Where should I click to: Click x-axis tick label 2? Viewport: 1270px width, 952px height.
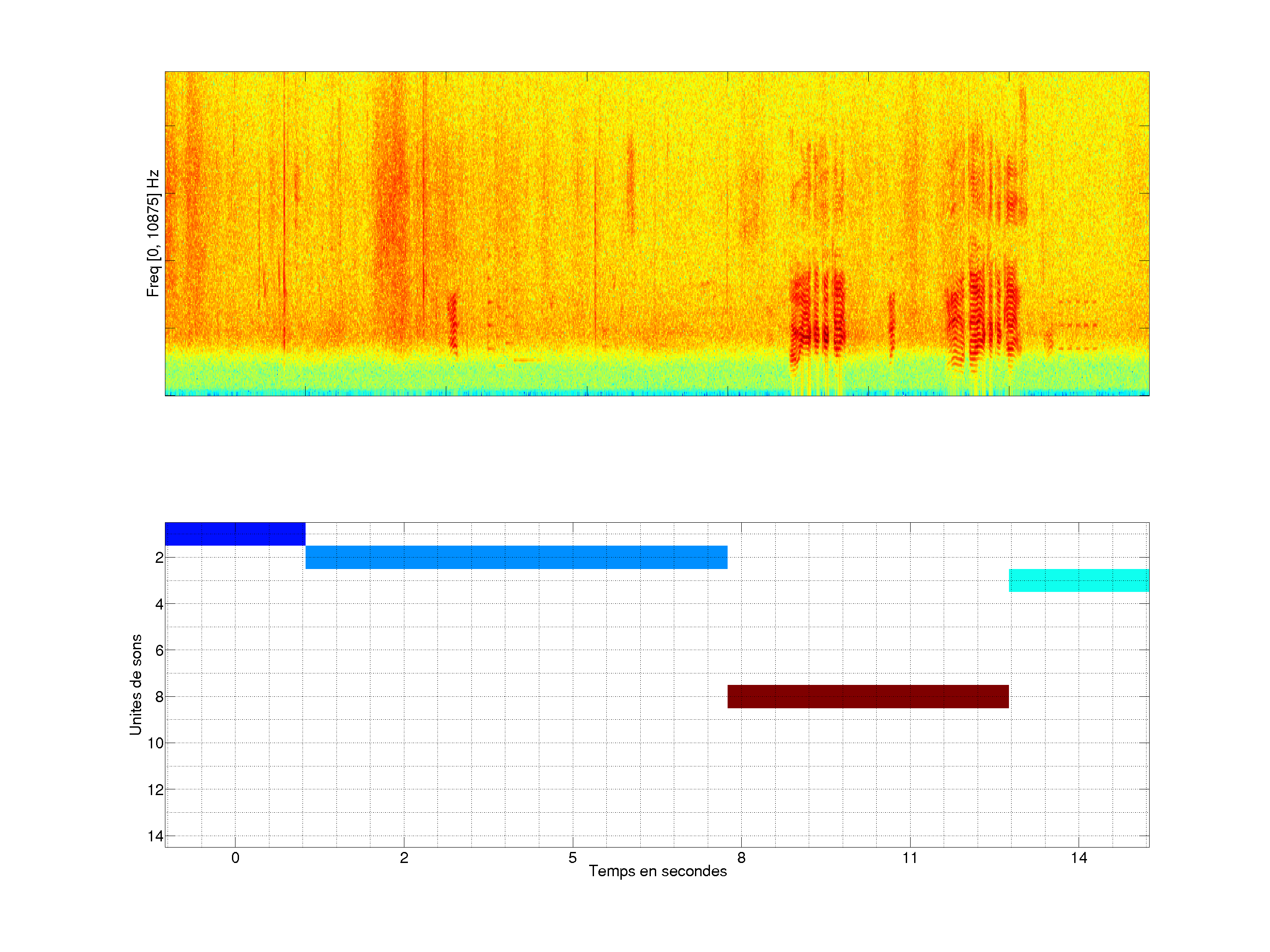pos(404,858)
